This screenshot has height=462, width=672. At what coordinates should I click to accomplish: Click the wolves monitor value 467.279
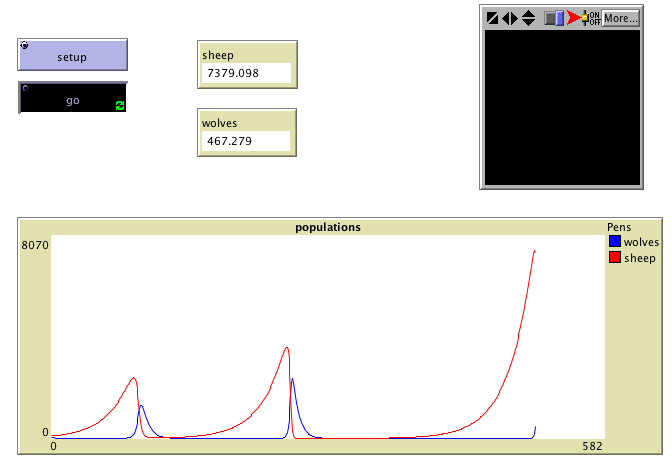246,141
